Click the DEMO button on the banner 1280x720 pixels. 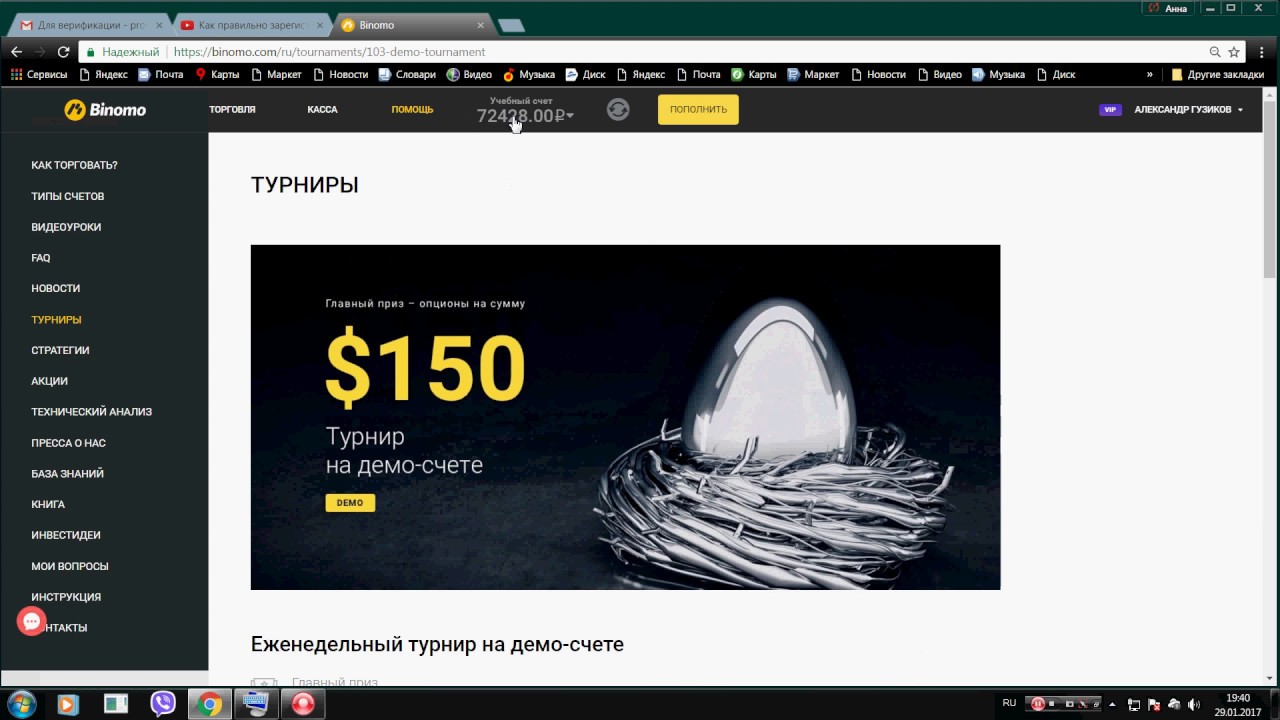click(350, 502)
